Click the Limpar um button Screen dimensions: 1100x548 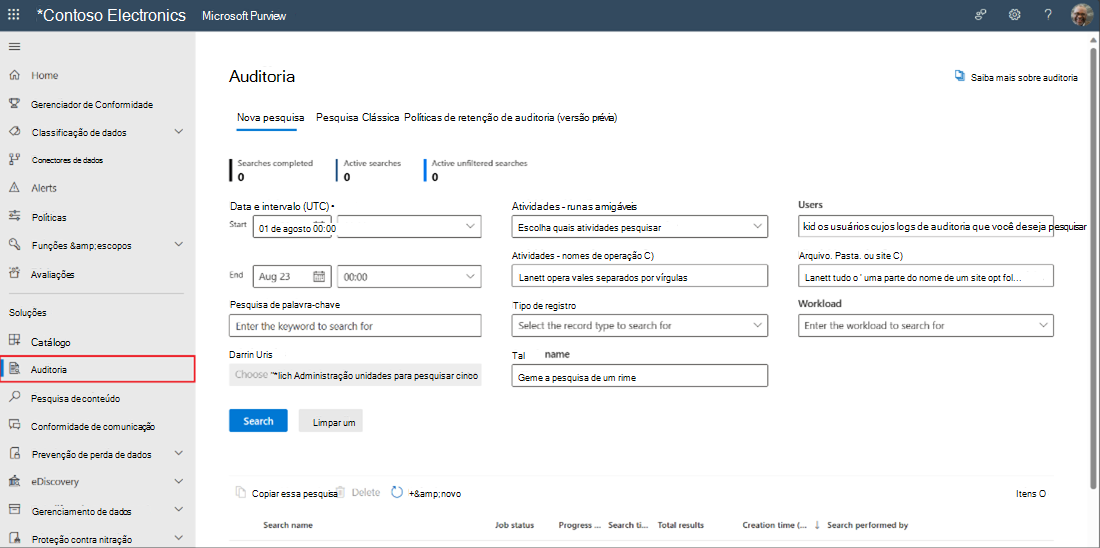pos(331,421)
